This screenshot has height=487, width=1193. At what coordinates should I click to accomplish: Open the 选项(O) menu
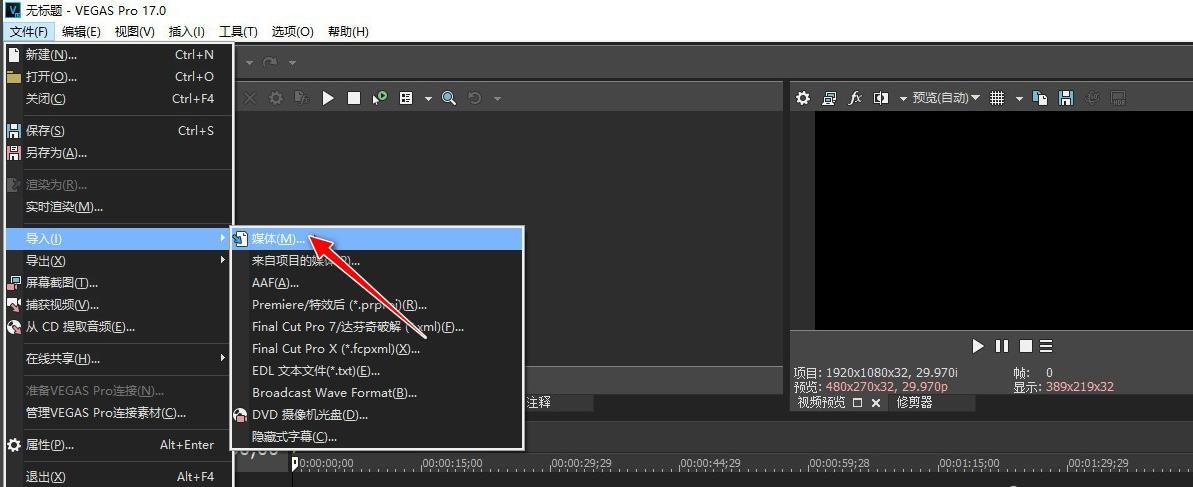(x=293, y=31)
